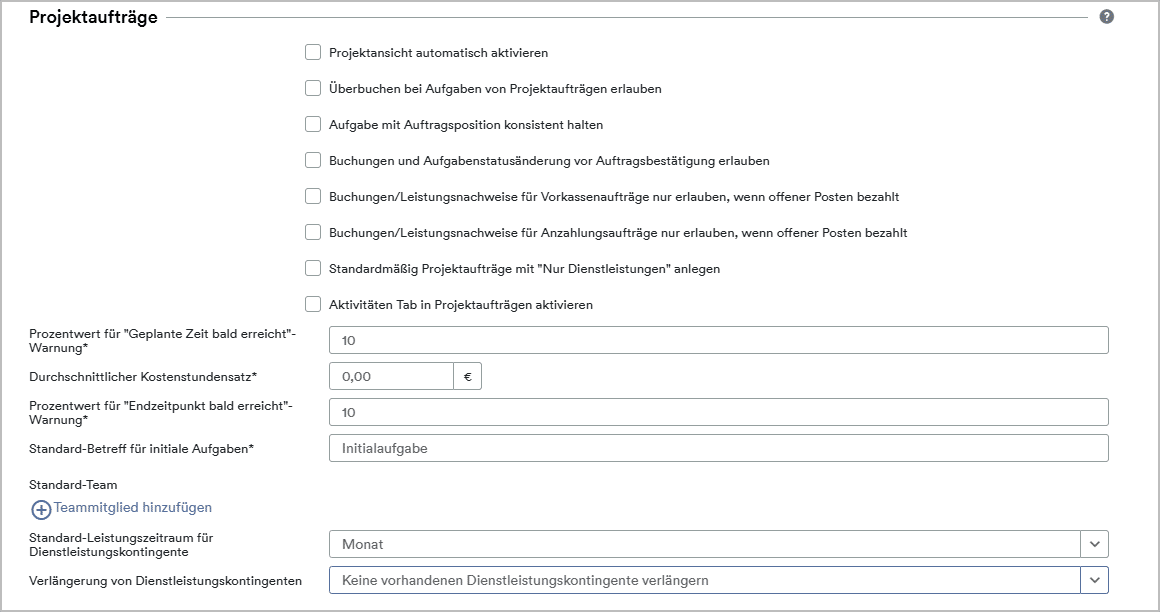Tick the Anzahlungsaufträge open-item paid checkbox
This screenshot has height=612, width=1160.
point(313,232)
